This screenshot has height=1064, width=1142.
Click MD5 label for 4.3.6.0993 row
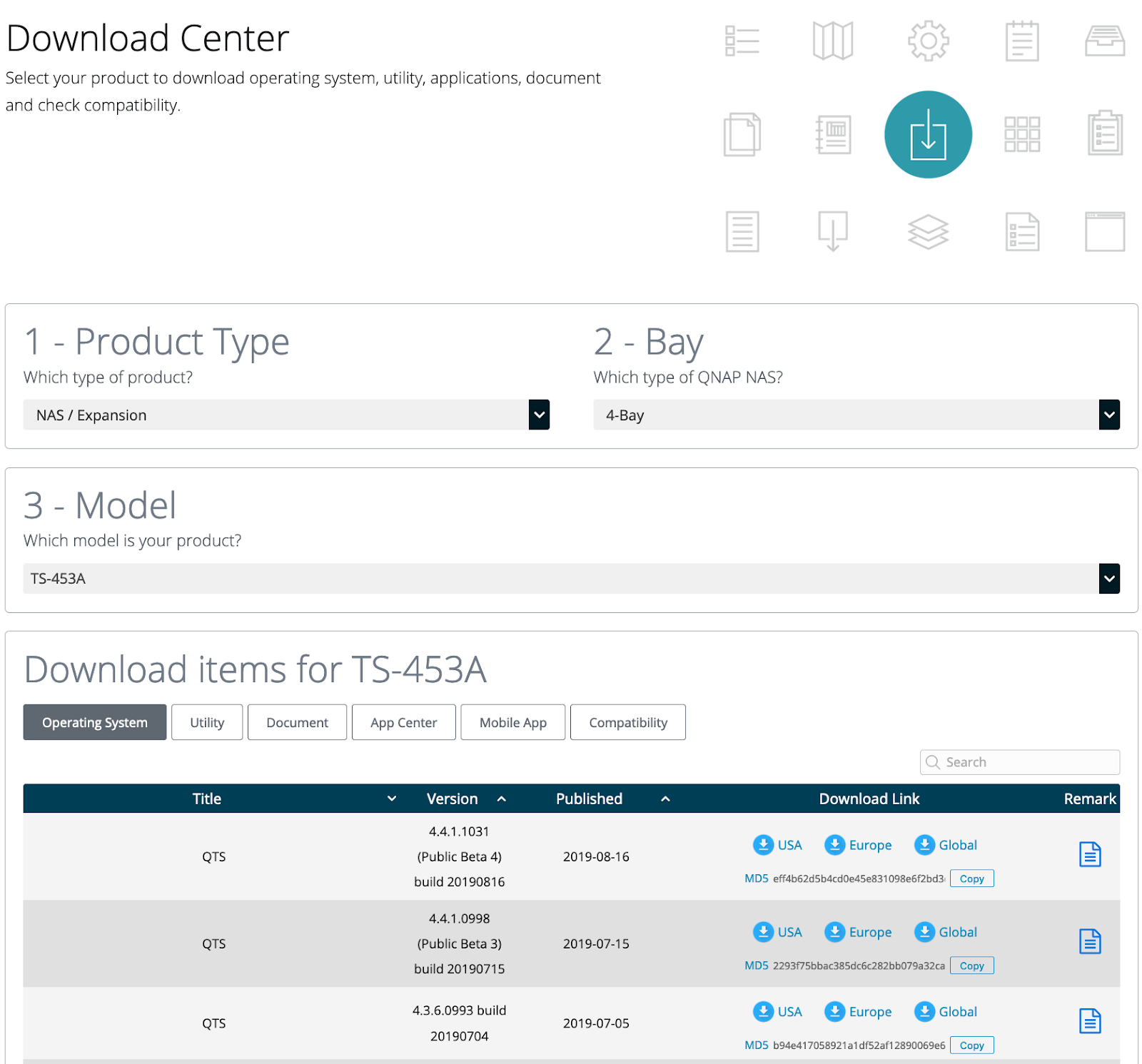coord(756,1045)
